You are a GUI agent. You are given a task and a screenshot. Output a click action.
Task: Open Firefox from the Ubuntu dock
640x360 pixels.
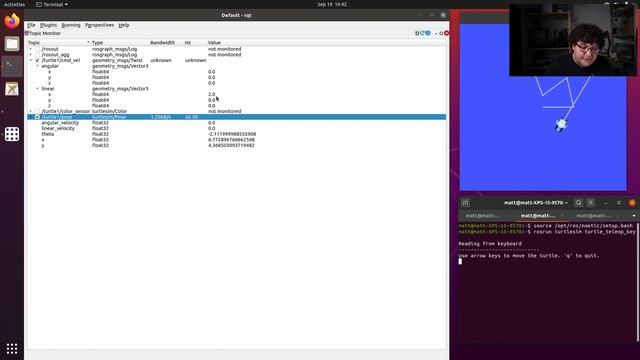[x=12, y=21]
